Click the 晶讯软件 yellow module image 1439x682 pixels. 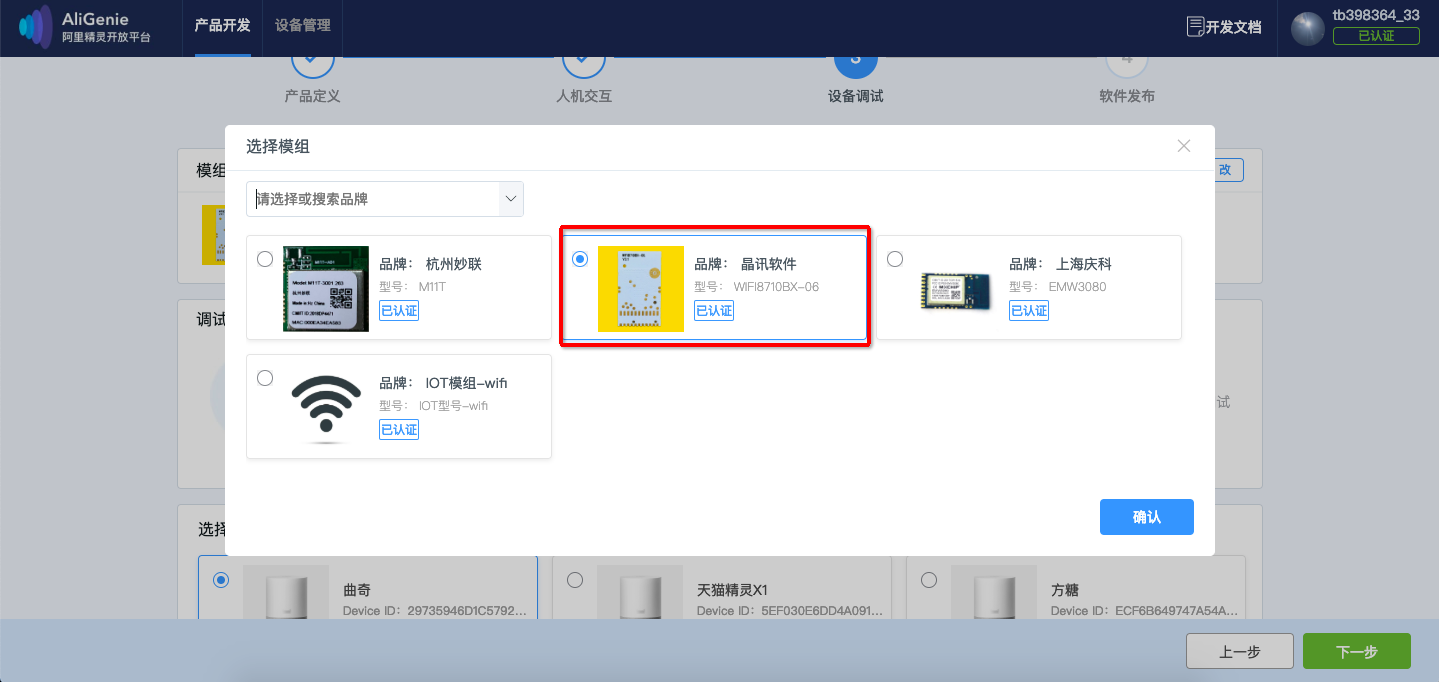click(641, 289)
